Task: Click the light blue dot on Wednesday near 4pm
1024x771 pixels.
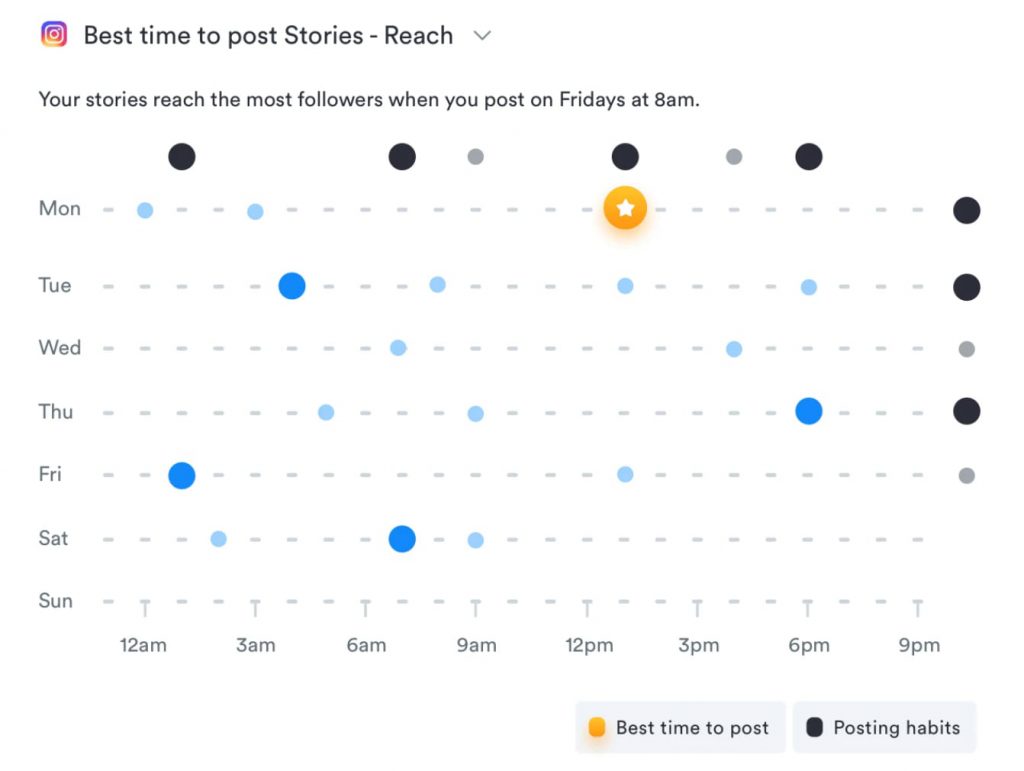Action: pos(734,349)
